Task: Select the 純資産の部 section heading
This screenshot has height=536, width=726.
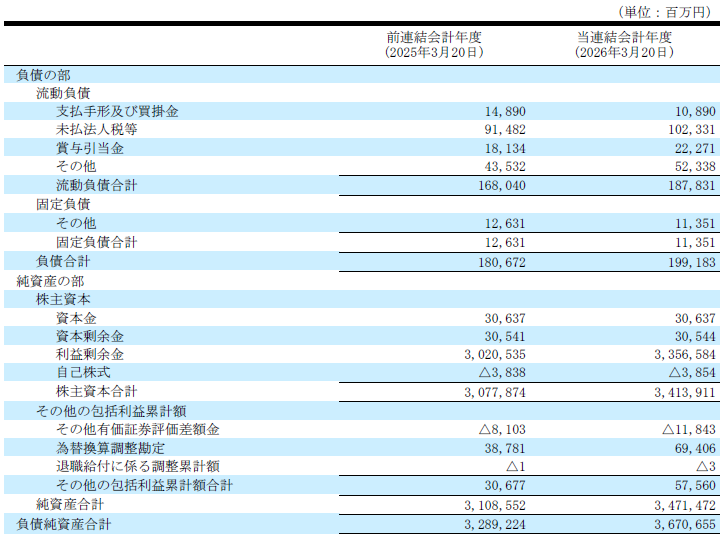Action: click(50, 281)
